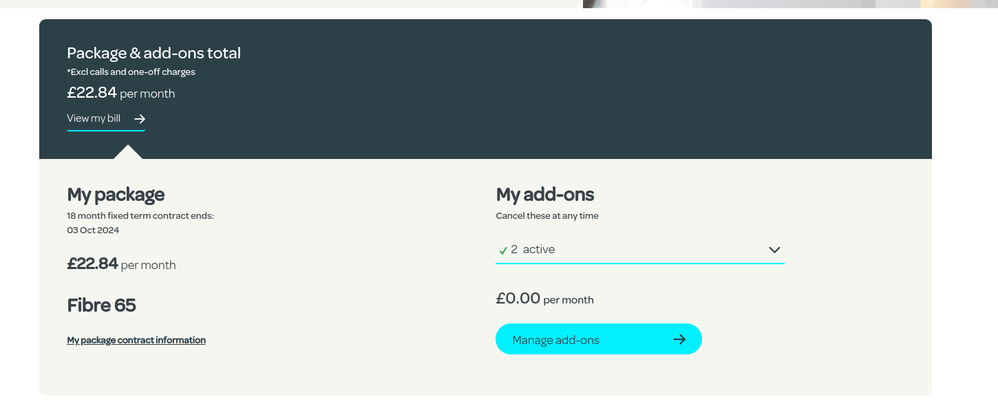This screenshot has height=406, width=998.
Task: Click the 03 Oct 2024 contract end date
Action: click(x=93, y=230)
